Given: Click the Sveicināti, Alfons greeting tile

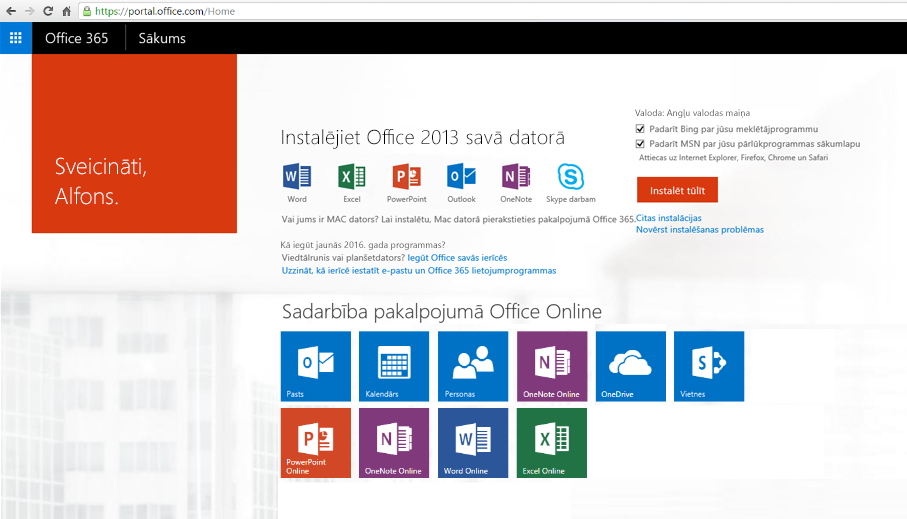Looking at the screenshot, I should pos(134,143).
